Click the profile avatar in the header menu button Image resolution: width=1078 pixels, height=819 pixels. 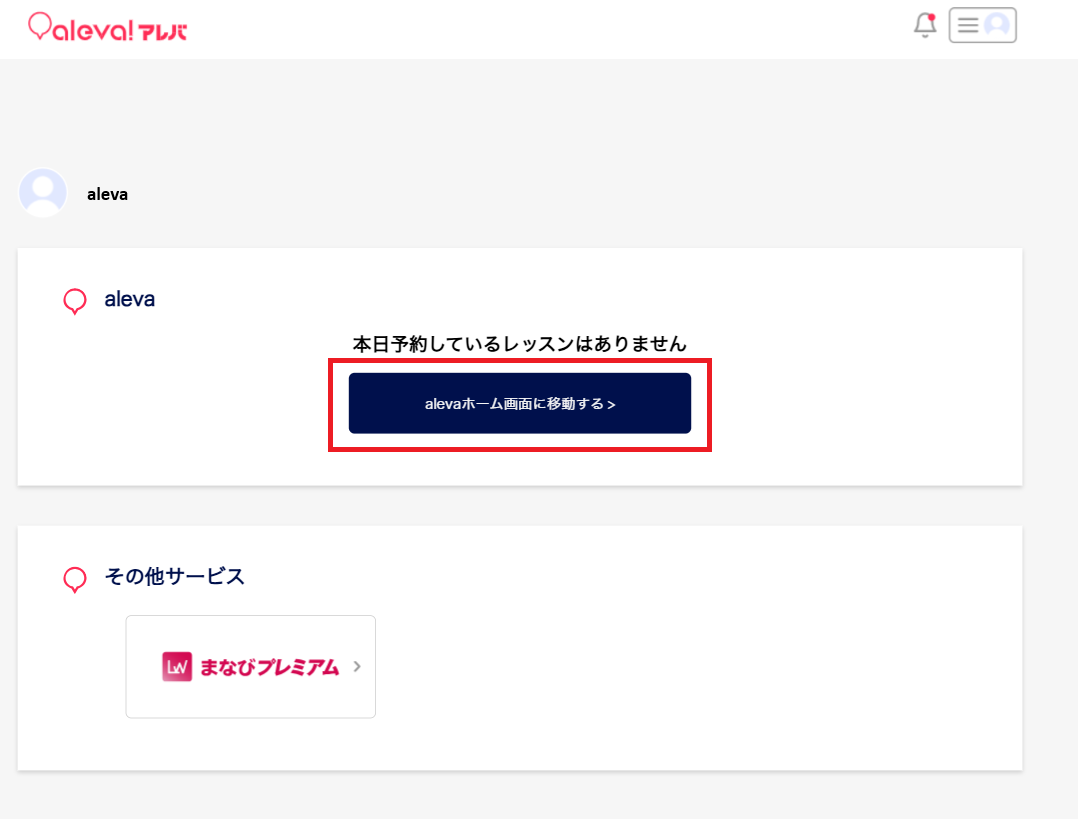coord(997,26)
